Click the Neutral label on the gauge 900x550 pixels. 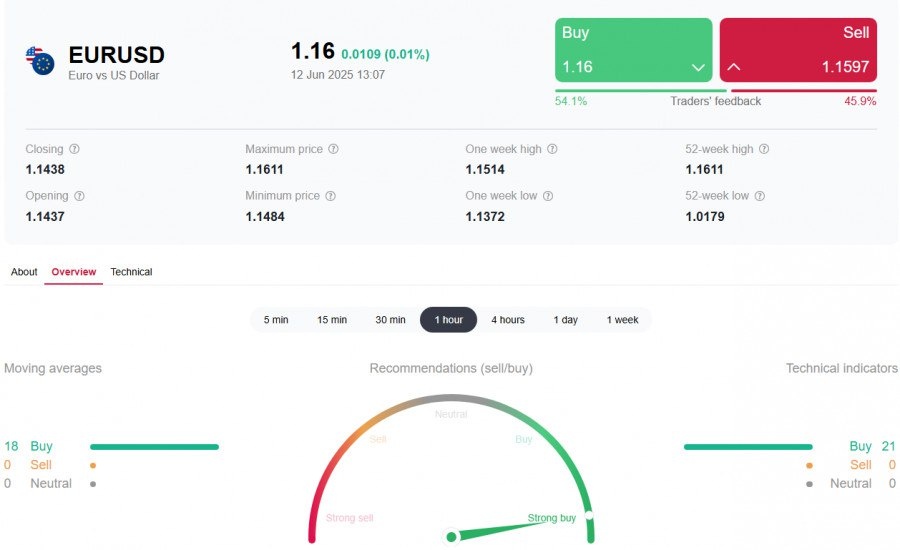pos(451,414)
